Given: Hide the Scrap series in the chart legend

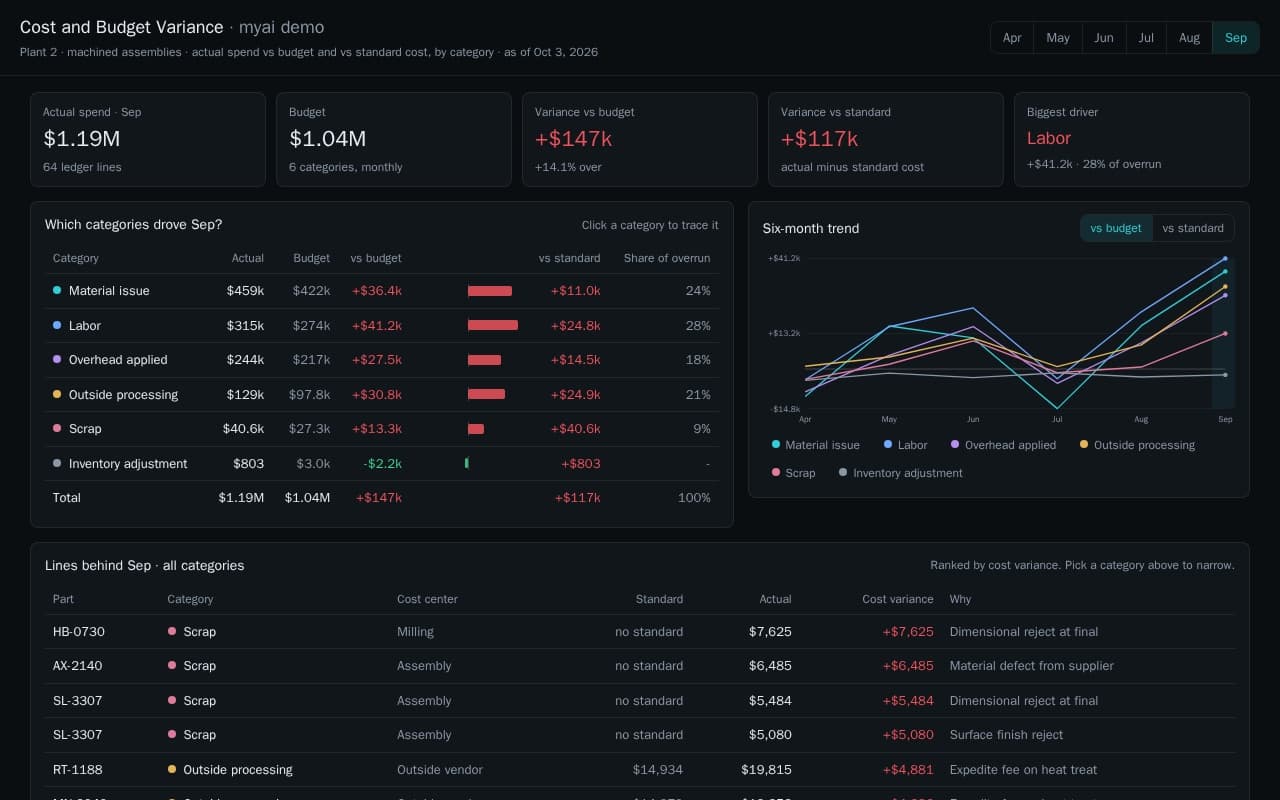Looking at the screenshot, I should pos(793,473).
